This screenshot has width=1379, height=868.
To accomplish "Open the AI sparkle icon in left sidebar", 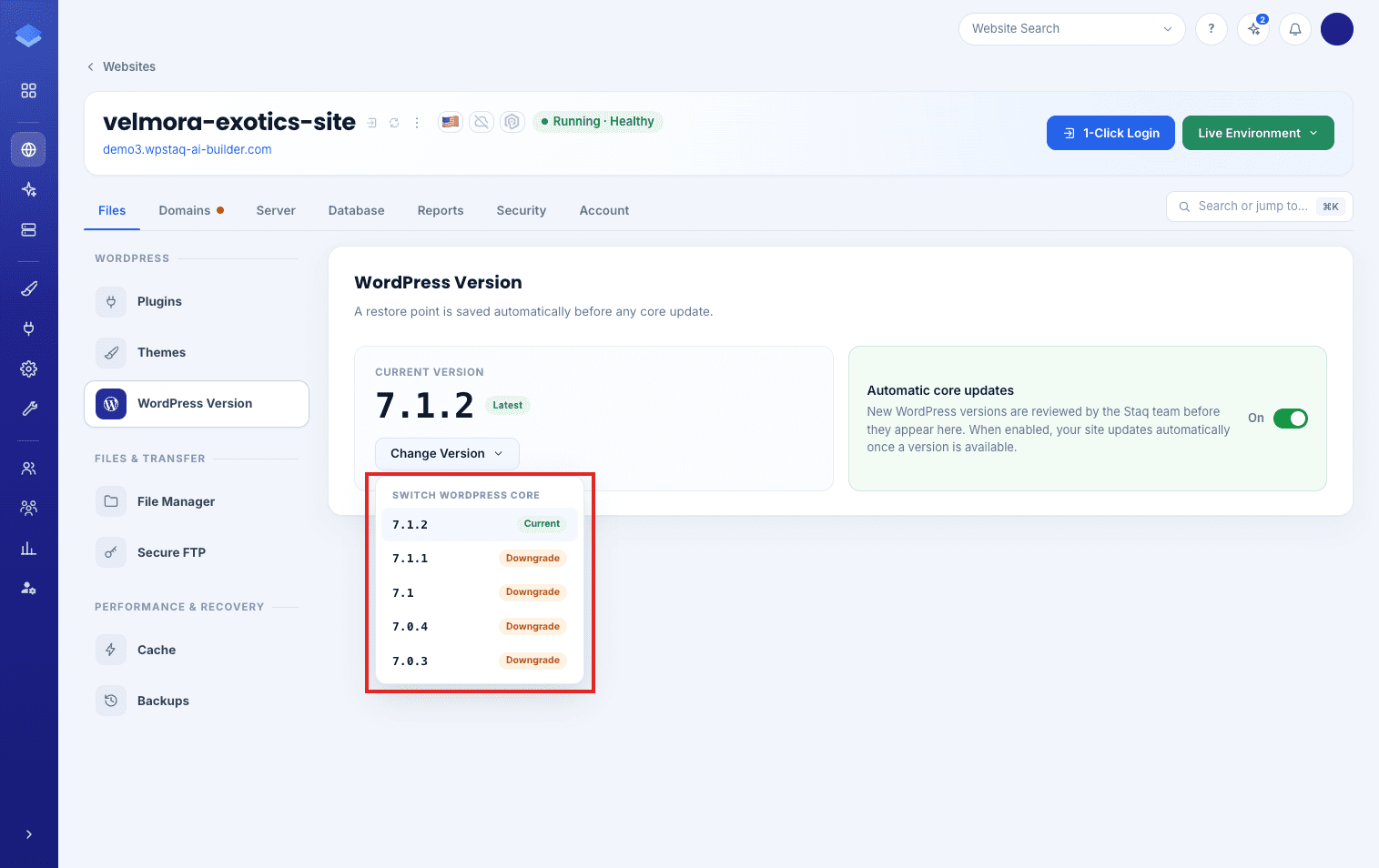I will click(x=28, y=189).
